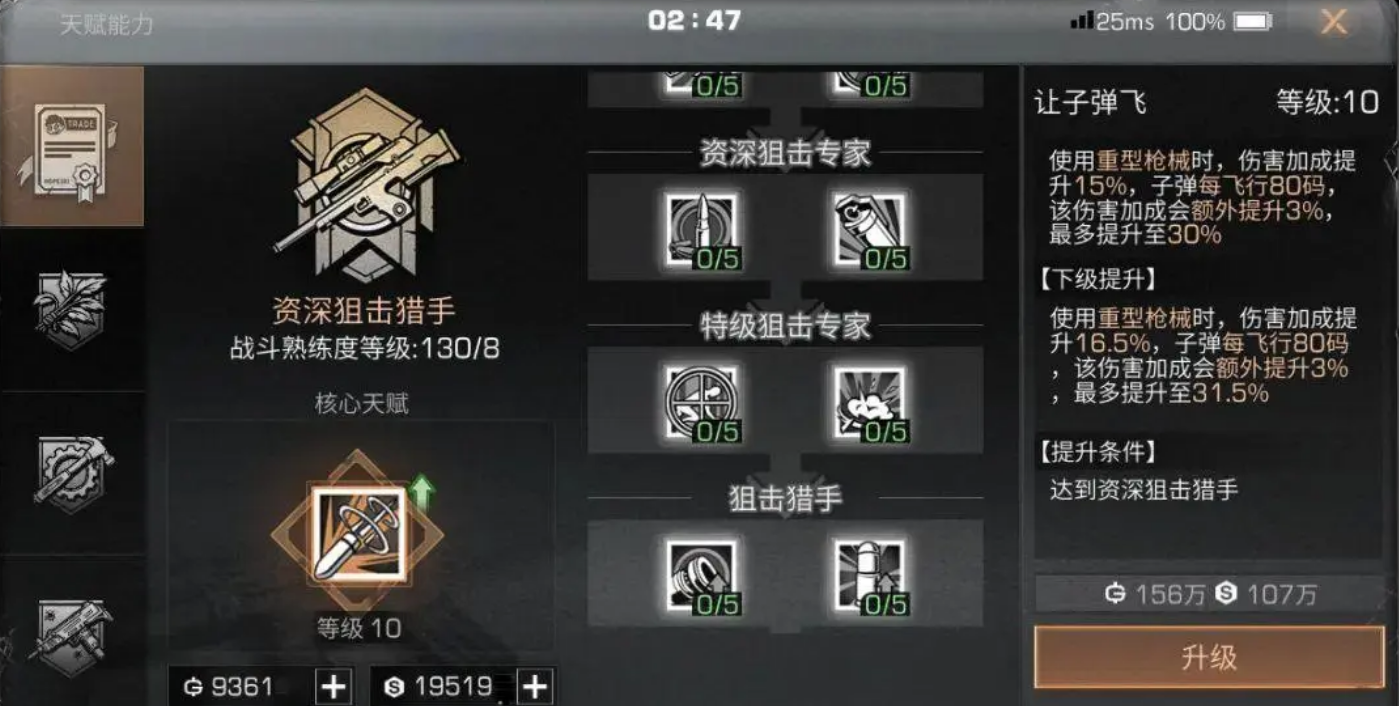Close the talent window with X
Viewport: 1399px width, 706px height.
(1334, 21)
